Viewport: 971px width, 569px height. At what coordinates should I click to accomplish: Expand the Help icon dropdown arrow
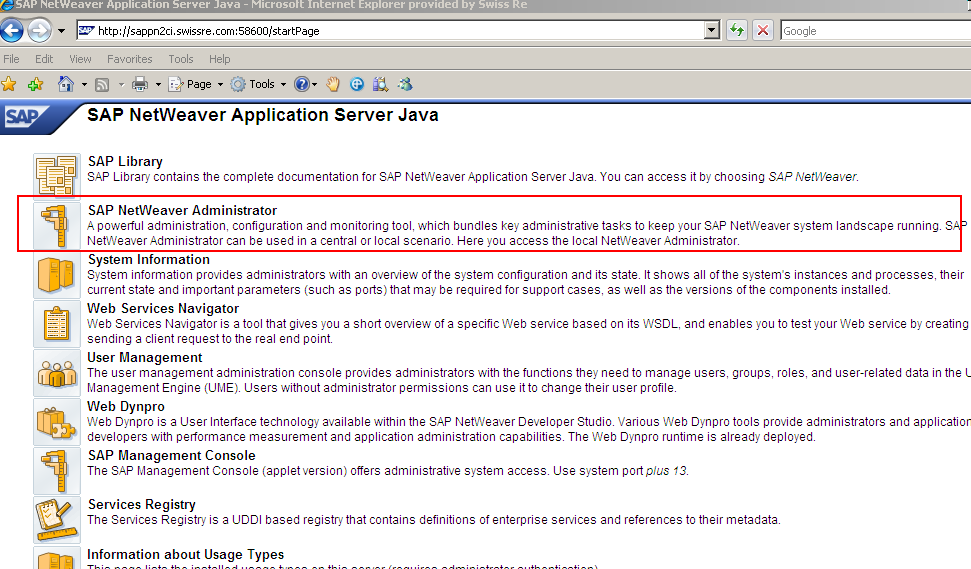pyautogui.click(x=315, y=84)
